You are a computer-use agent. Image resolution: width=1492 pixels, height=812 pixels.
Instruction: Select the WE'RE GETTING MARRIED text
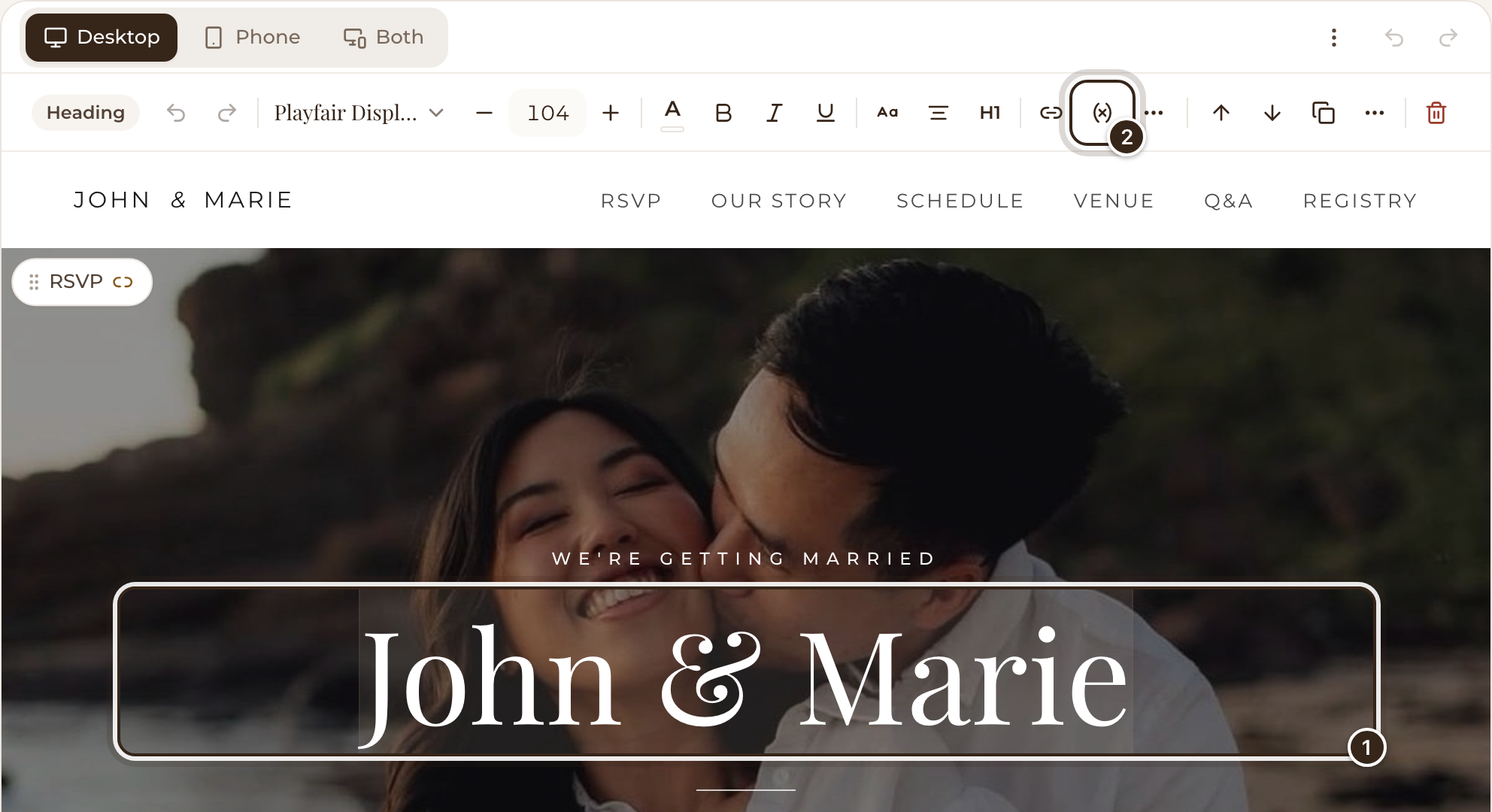pyautogui.click(x=744, y=559)
